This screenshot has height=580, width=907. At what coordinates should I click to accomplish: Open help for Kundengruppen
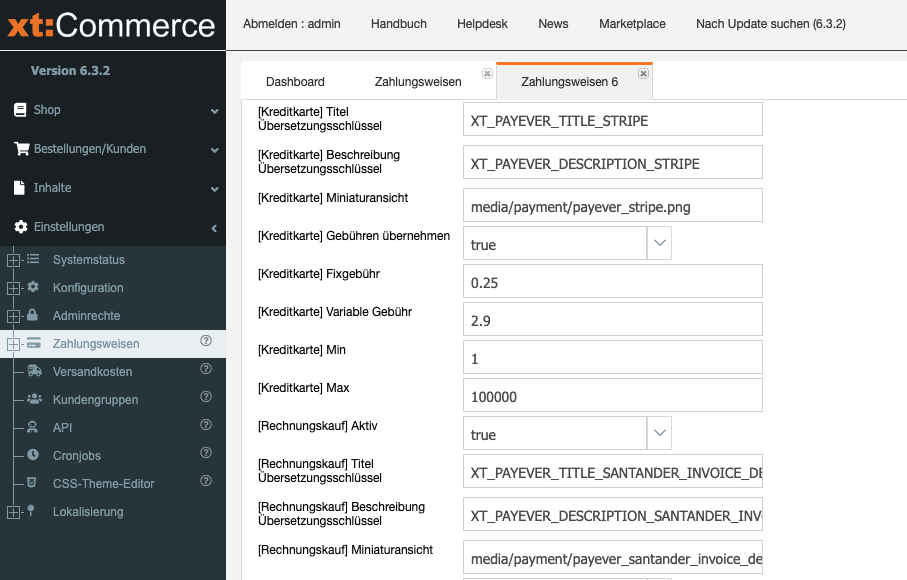(206, 397)
